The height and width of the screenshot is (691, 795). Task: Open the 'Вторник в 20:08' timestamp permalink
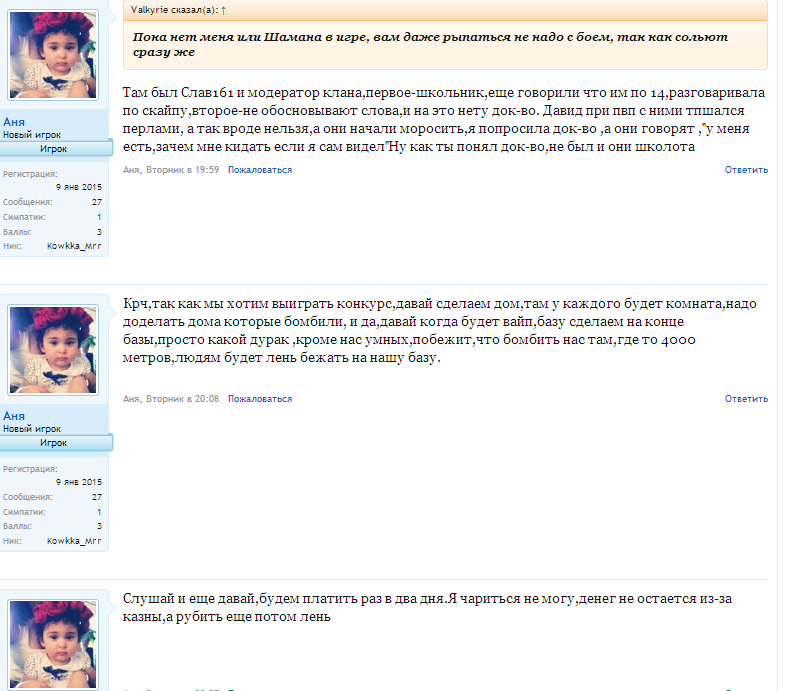coord(183,399)
